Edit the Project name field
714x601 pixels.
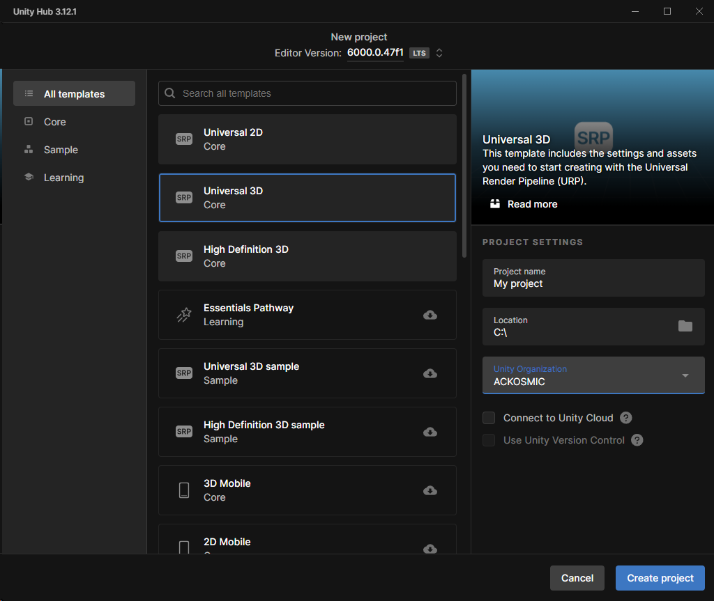593,278
